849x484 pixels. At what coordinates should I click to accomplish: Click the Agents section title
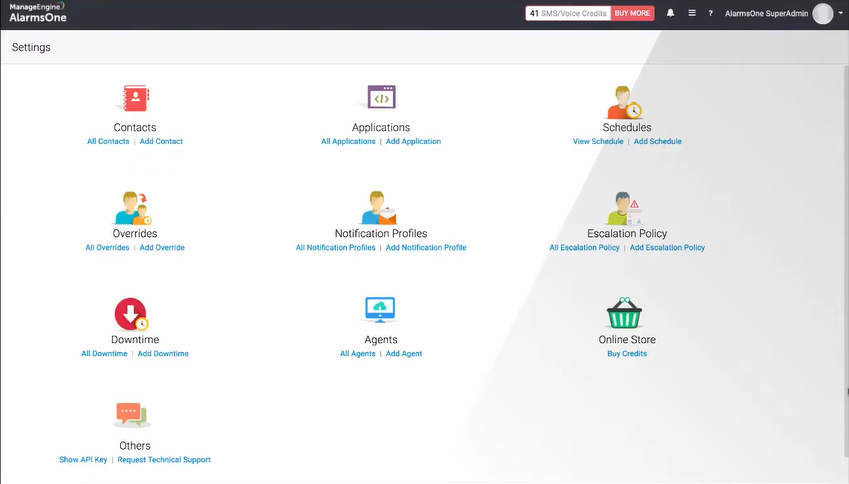[381, 339]
